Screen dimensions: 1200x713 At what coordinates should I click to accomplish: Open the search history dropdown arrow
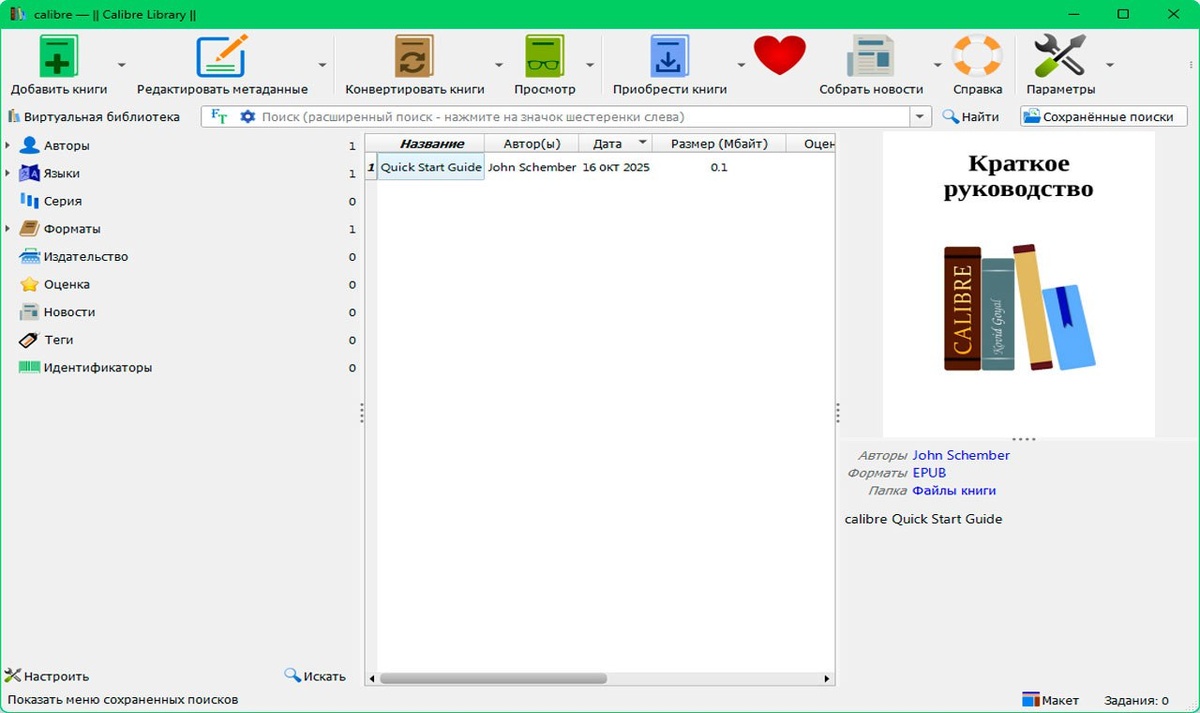click(x=921, y=117)
